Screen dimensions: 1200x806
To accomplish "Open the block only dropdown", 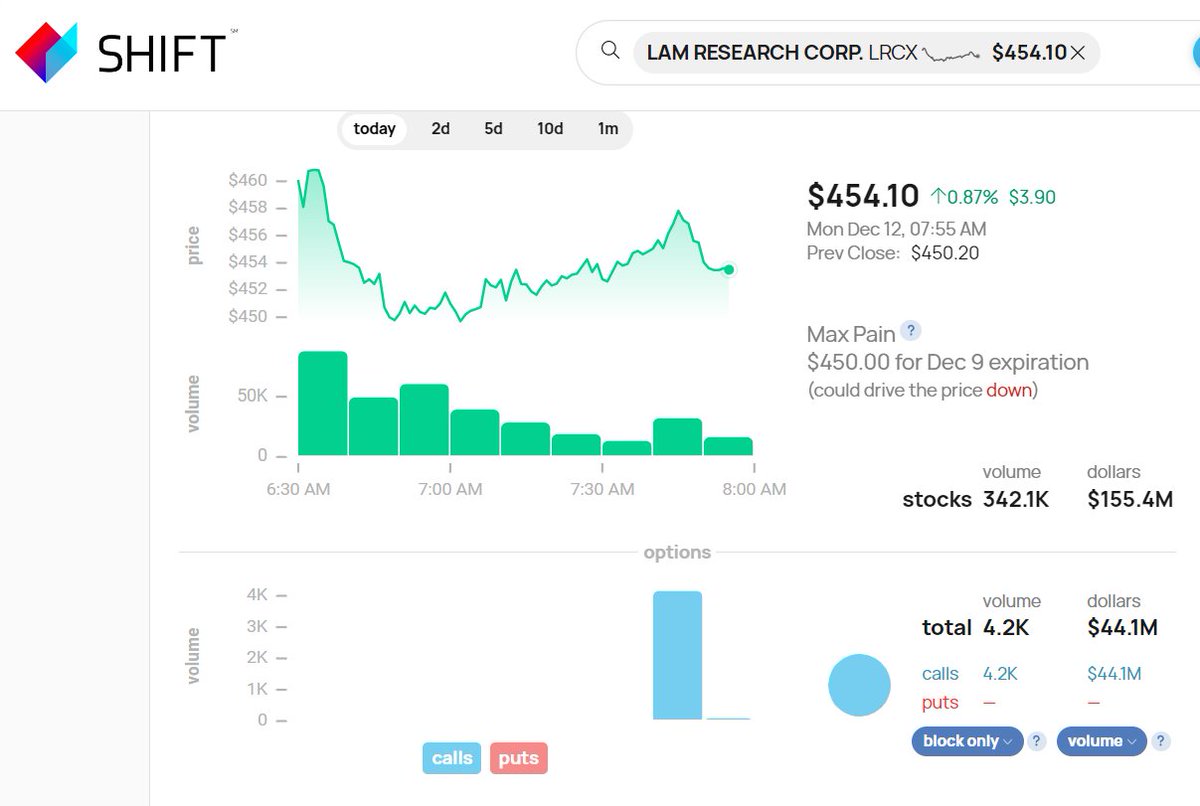I will tap(966, 741).
